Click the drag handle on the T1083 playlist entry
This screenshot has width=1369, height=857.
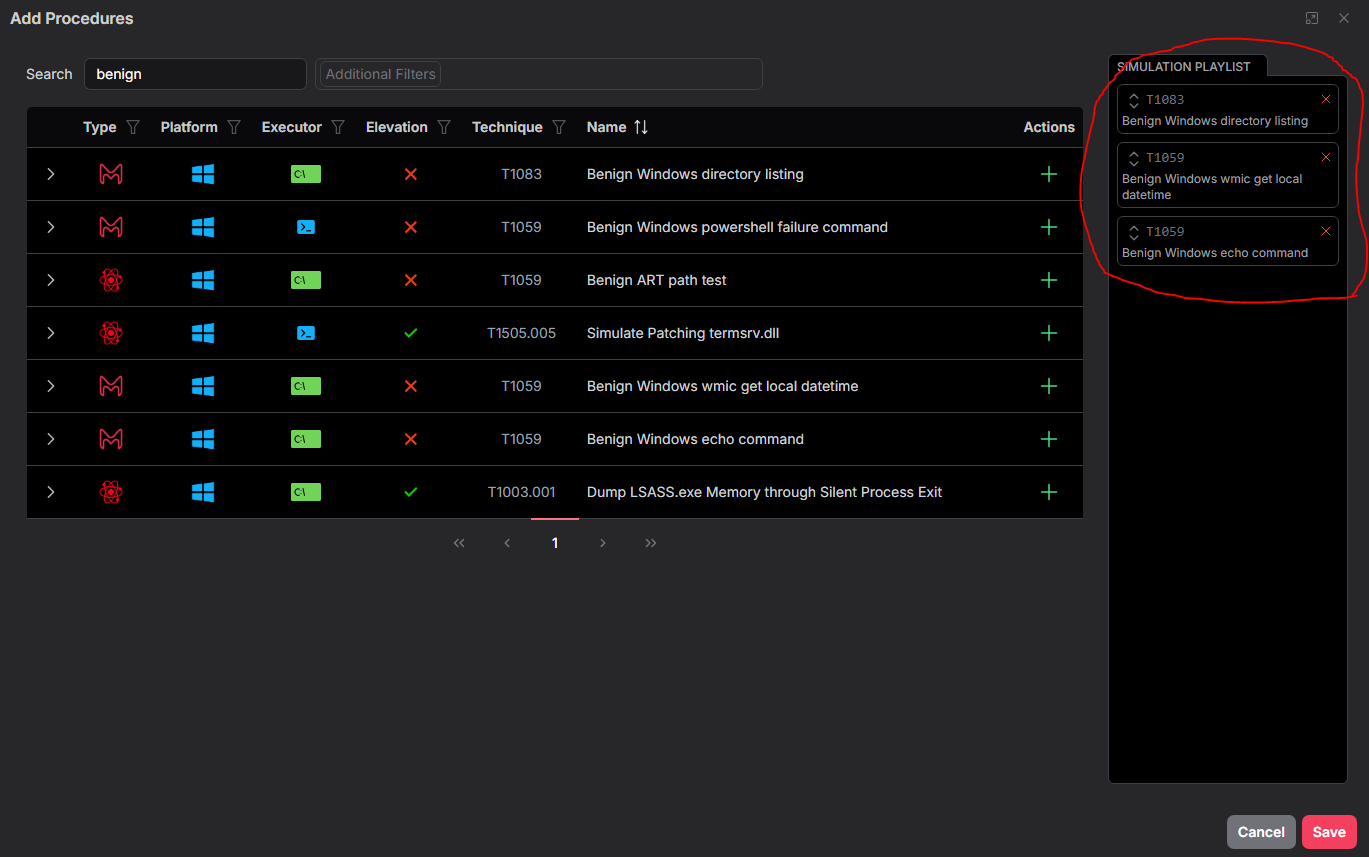(x=1134, y=99)
